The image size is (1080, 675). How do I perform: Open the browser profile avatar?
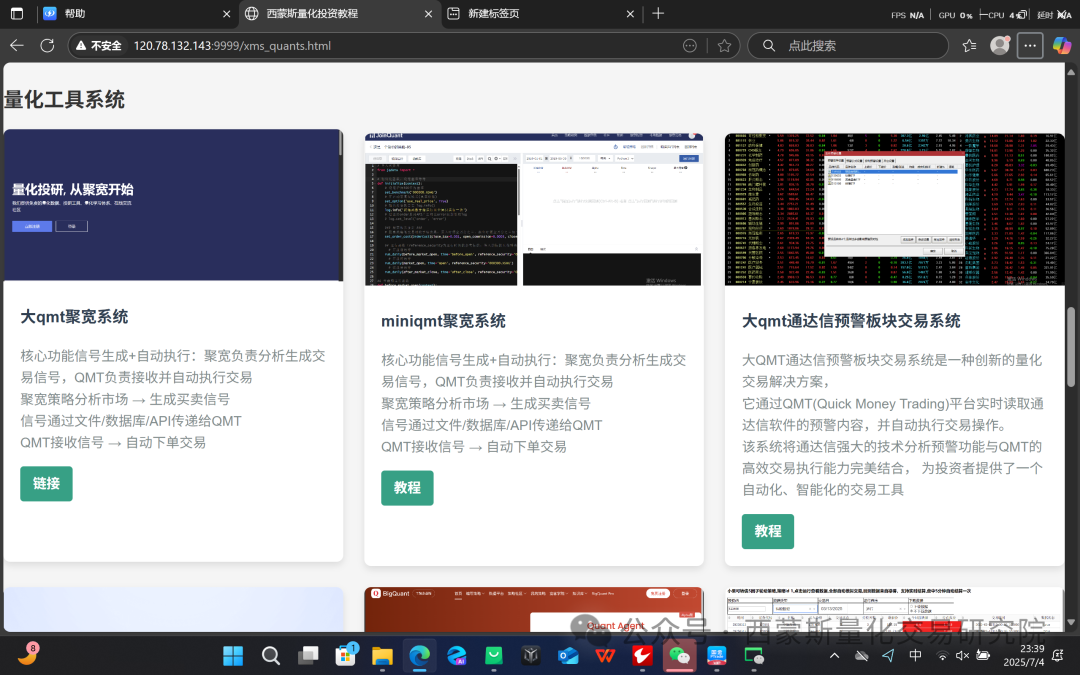tap(999, 45)
